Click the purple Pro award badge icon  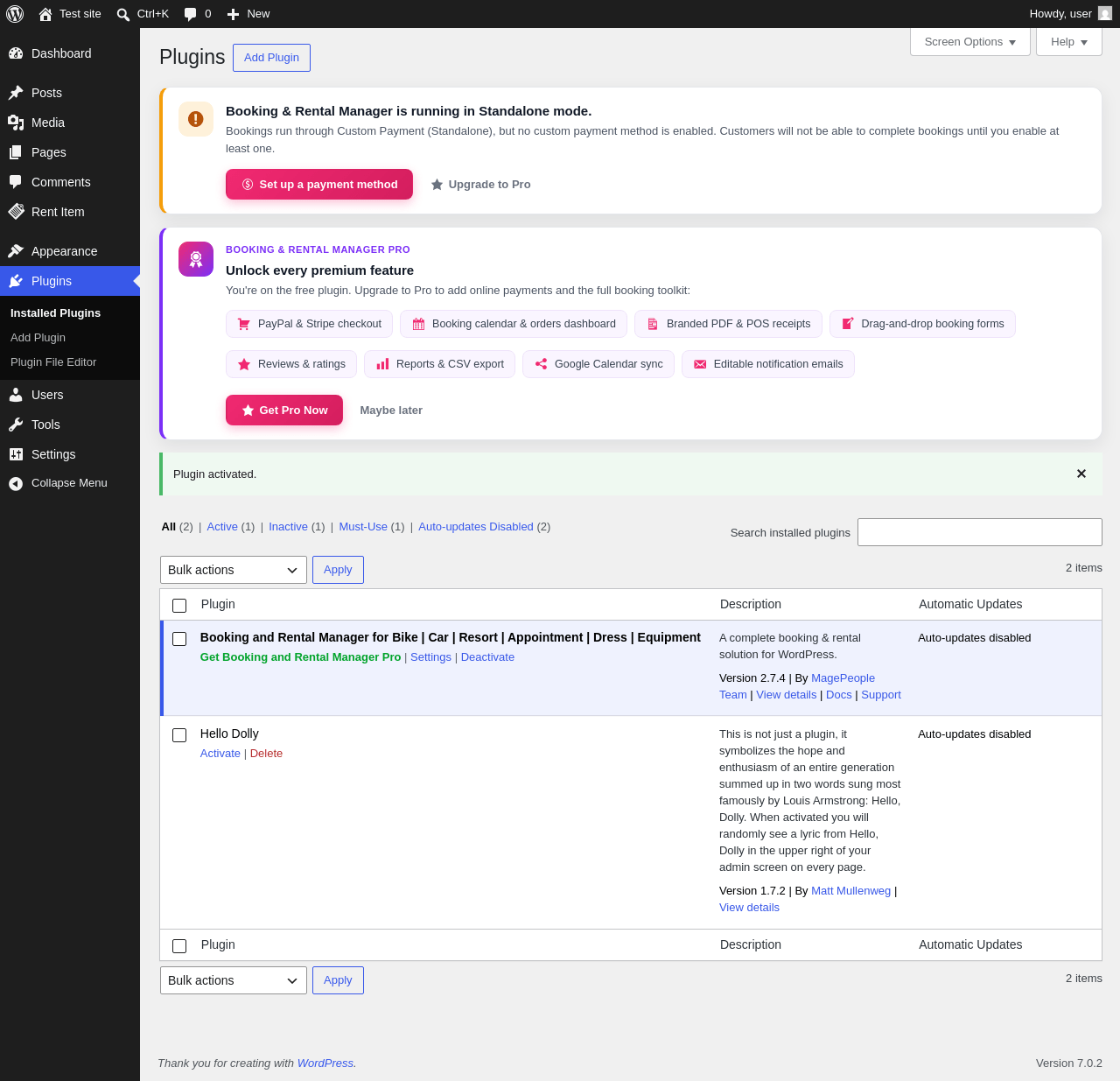196,259
